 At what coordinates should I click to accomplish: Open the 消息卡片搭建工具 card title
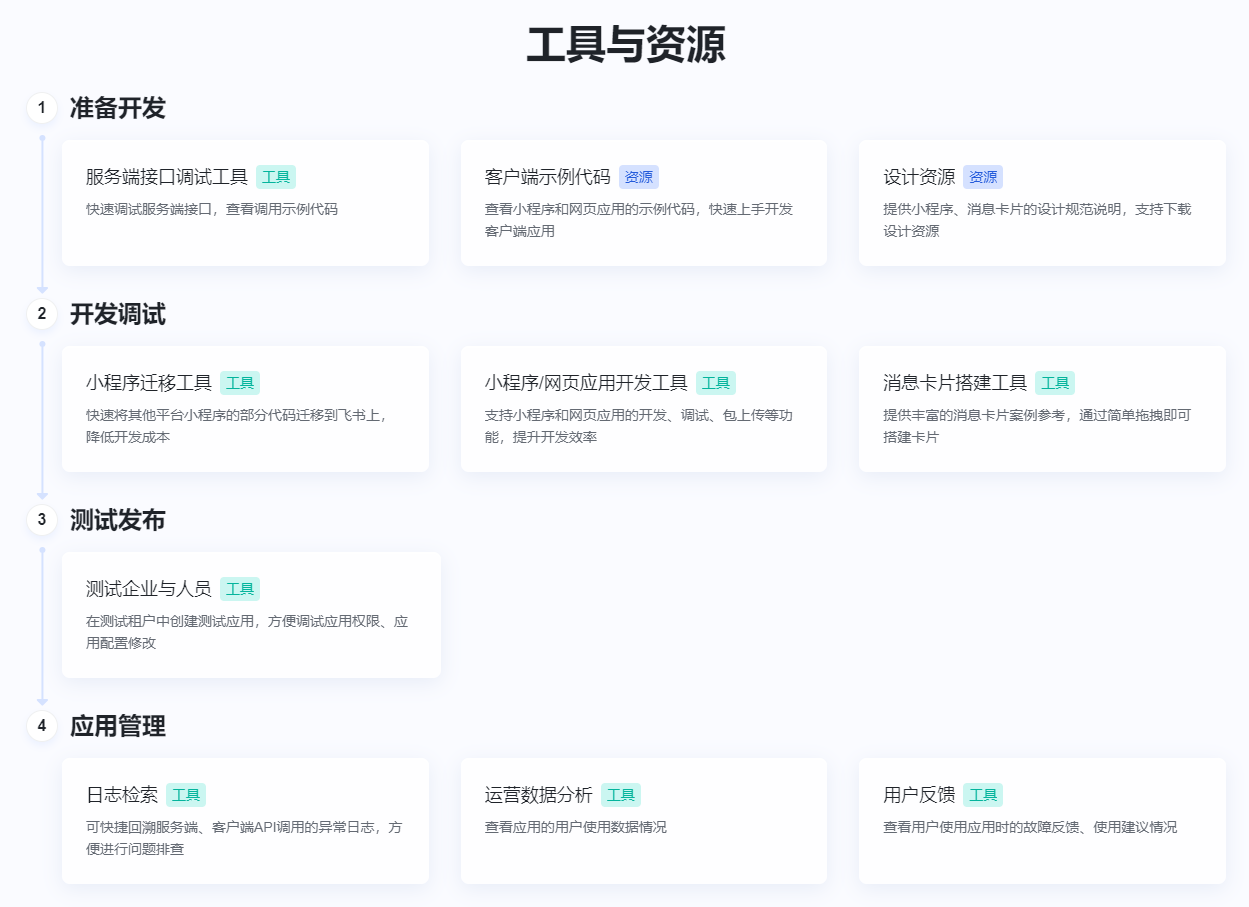tap(955, 383)
